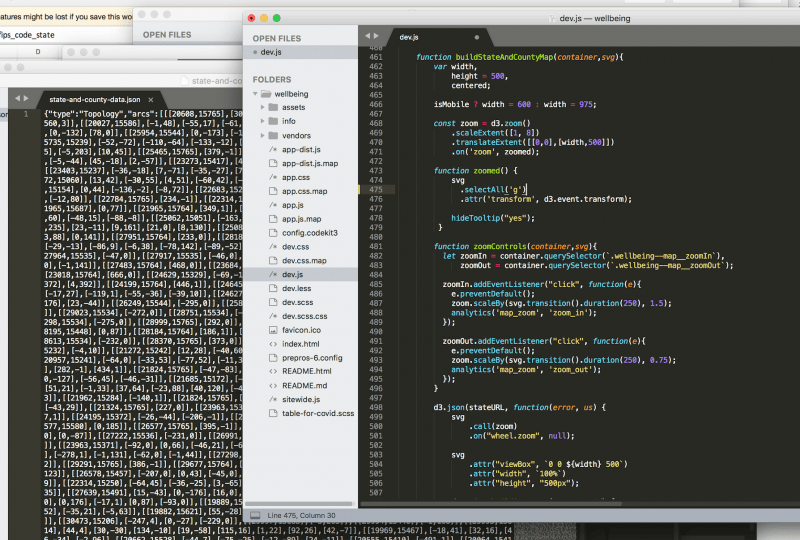This screenshot has width=800, height=540.
Task: Open table-for-covid.scss file
Action: click(x=318, y=413)
